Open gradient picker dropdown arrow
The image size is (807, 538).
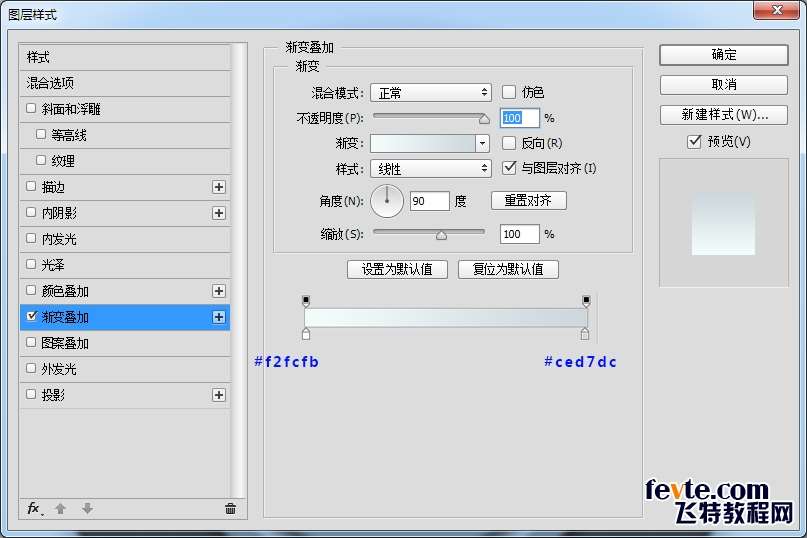click(482, 143)
